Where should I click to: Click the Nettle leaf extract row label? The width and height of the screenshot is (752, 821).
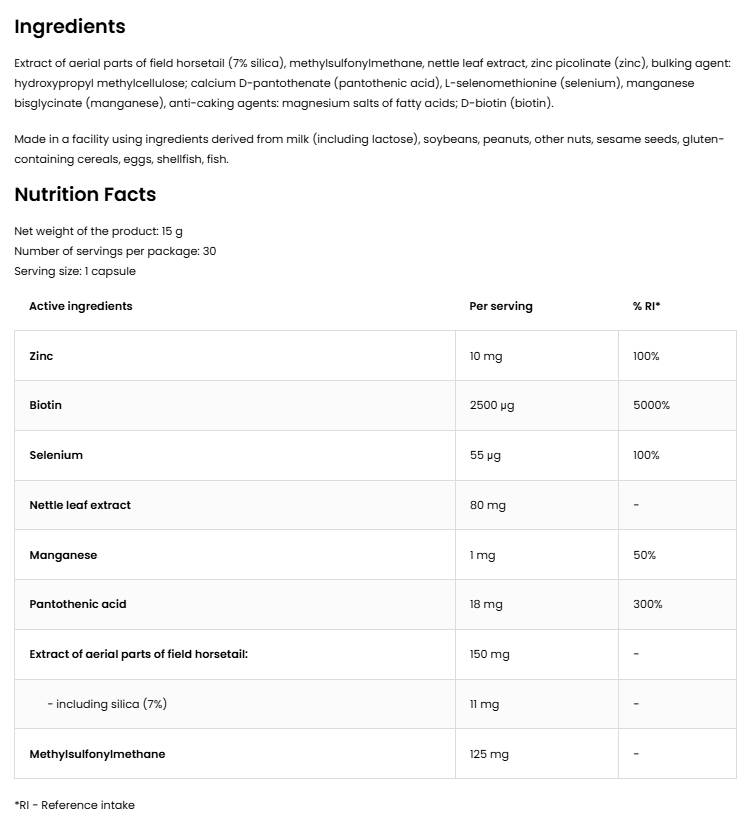tap(80, 505)
